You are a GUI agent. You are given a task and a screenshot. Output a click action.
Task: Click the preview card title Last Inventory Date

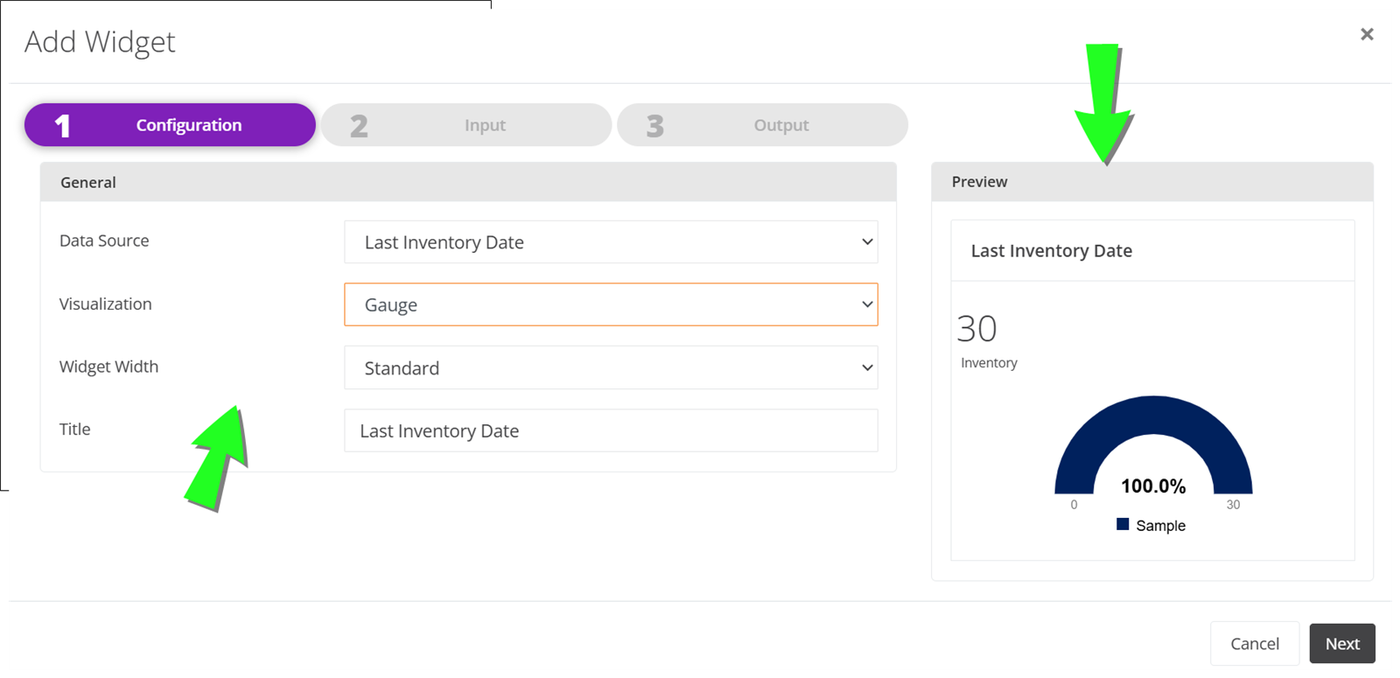point(1051,251)
